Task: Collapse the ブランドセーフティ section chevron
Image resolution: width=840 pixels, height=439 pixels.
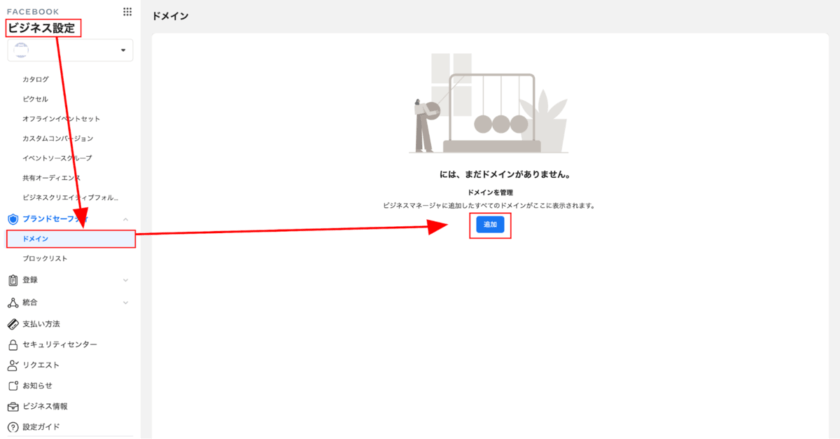Action: pyautogui.click(x=125, y=219)
